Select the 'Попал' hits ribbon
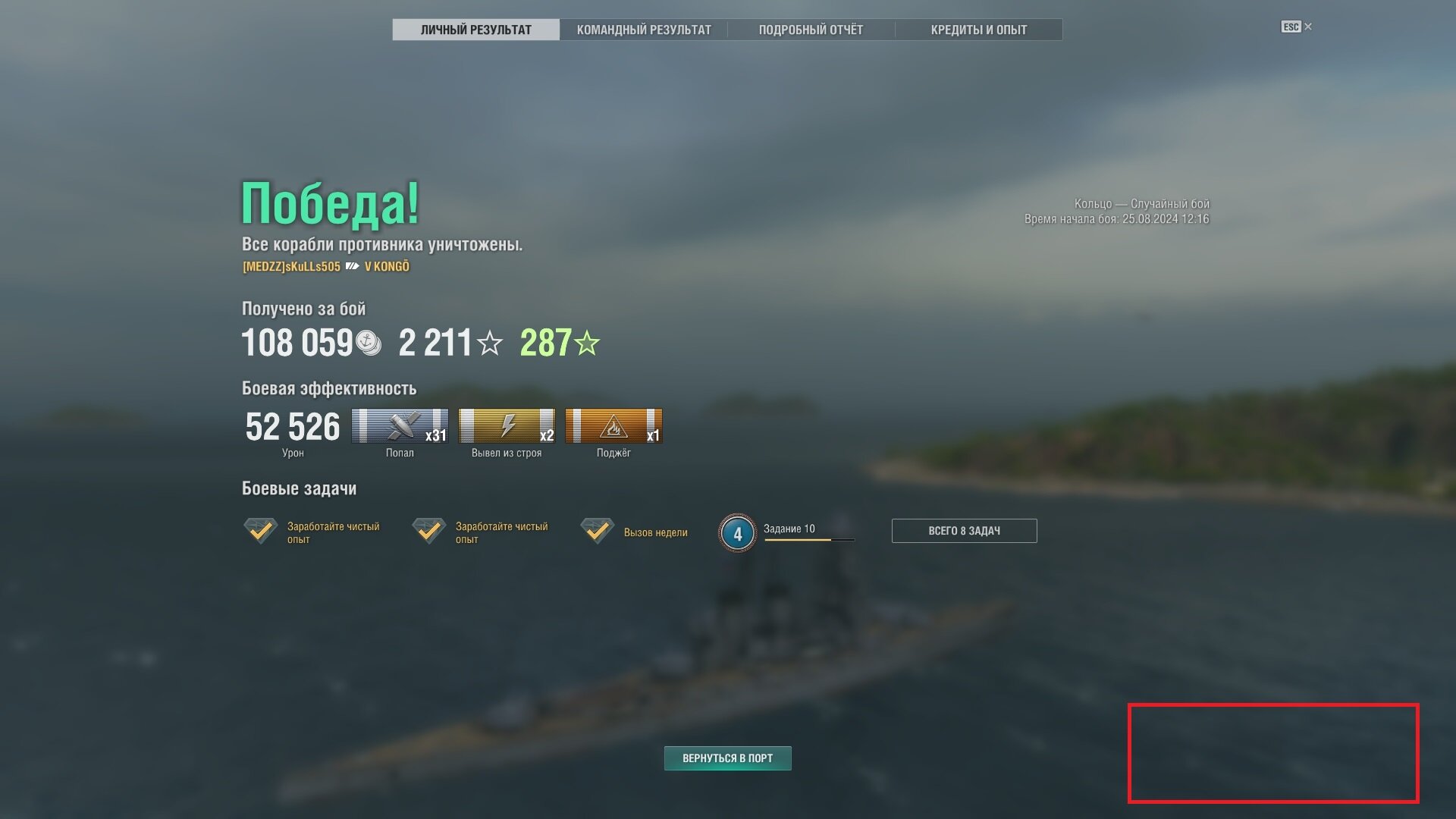This screenshot has width=1456, height=819. click(400, 425)
